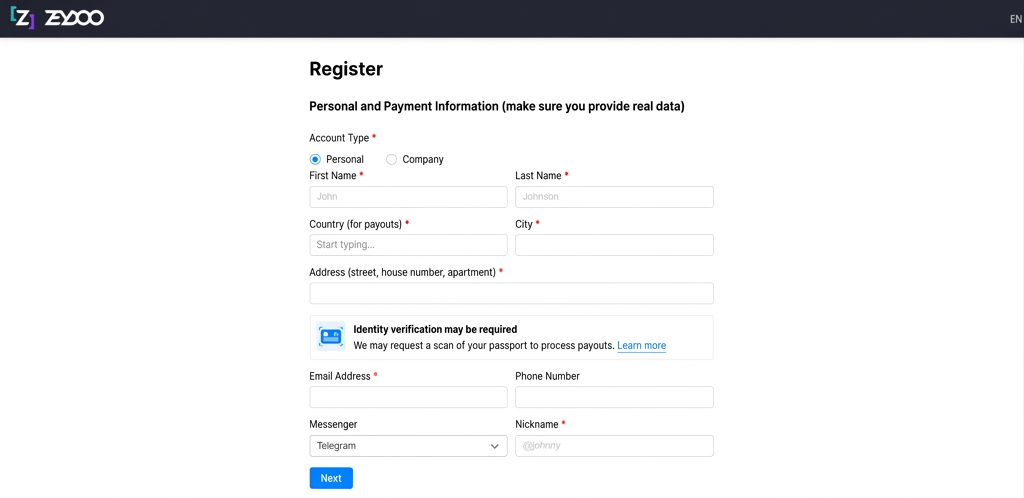The width and height of the screenshot is (1024, 498).
Task: Expand the Messenger dropdown showing Telegram
Action: 408,446
